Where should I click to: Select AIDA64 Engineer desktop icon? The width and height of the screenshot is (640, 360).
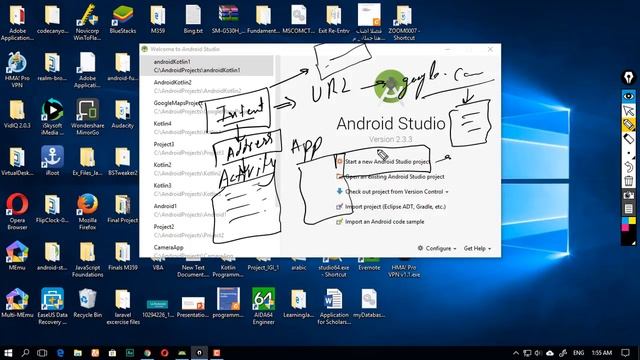[263, 306]
